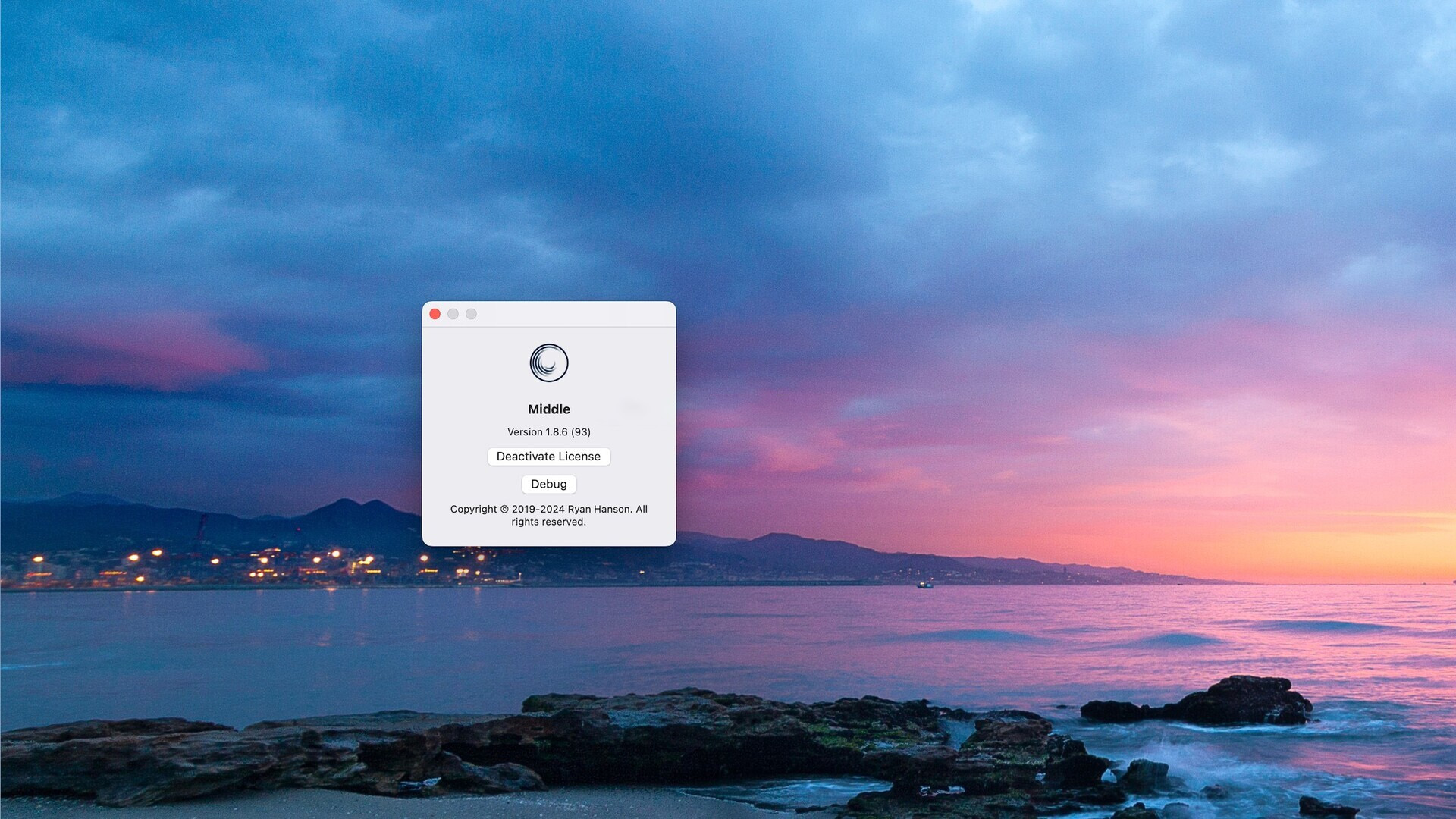Viewport: 1456px width, 819px height.
Task: Click the Copyright notice first line
Action: tap(548, 509)
